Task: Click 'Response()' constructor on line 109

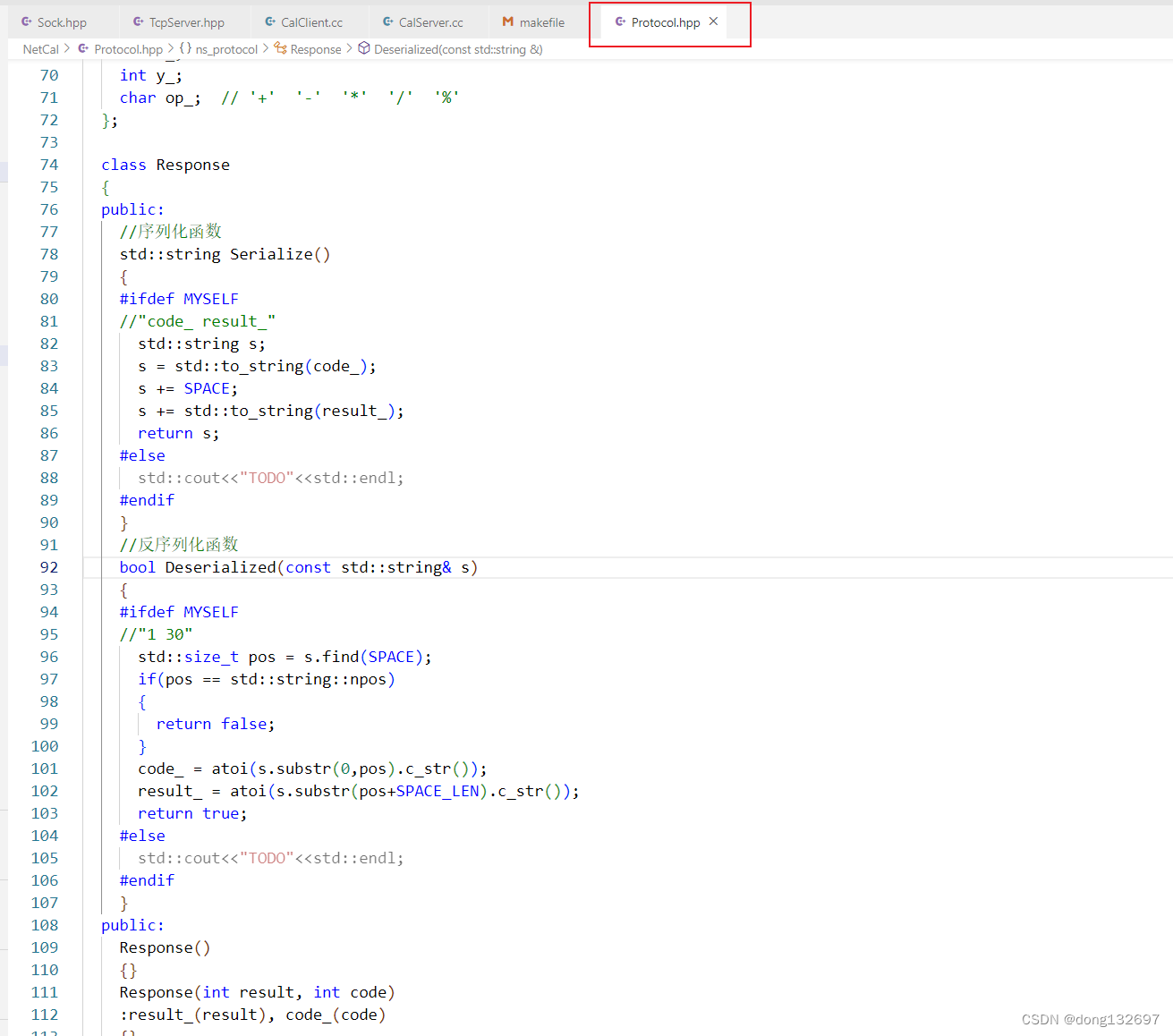Action: 165,947
